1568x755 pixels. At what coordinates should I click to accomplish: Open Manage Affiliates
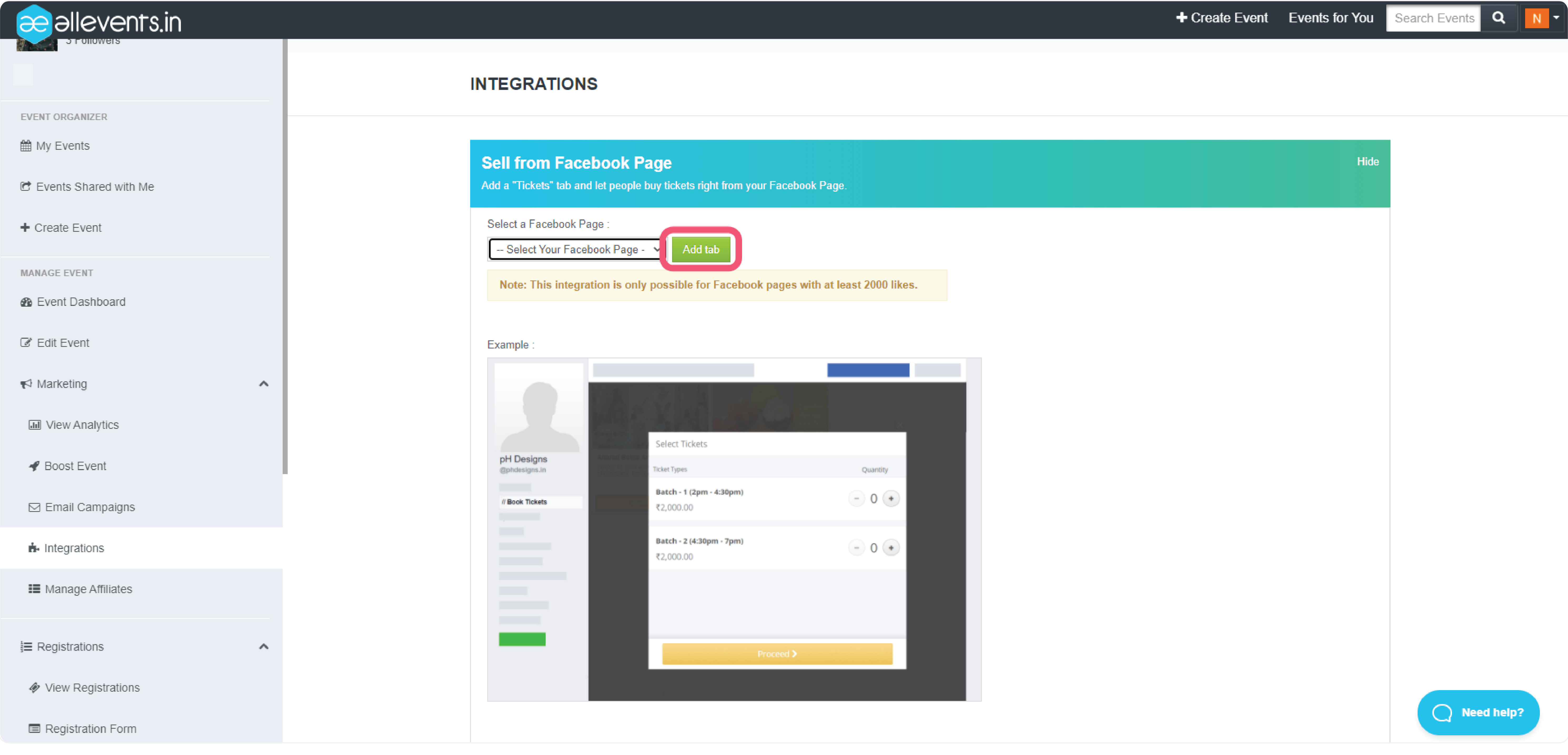pos(88,589)
